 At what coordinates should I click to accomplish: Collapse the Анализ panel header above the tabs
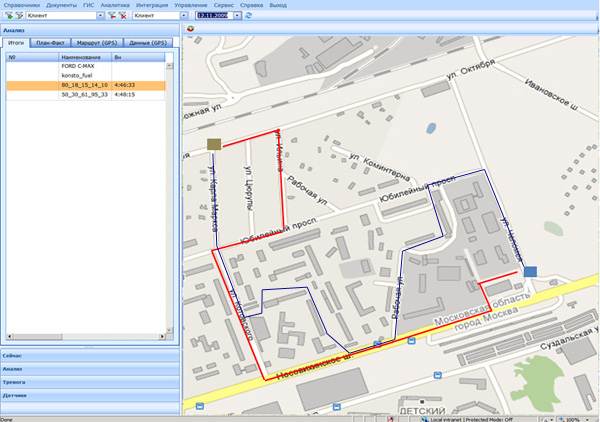tap(90, 30)
